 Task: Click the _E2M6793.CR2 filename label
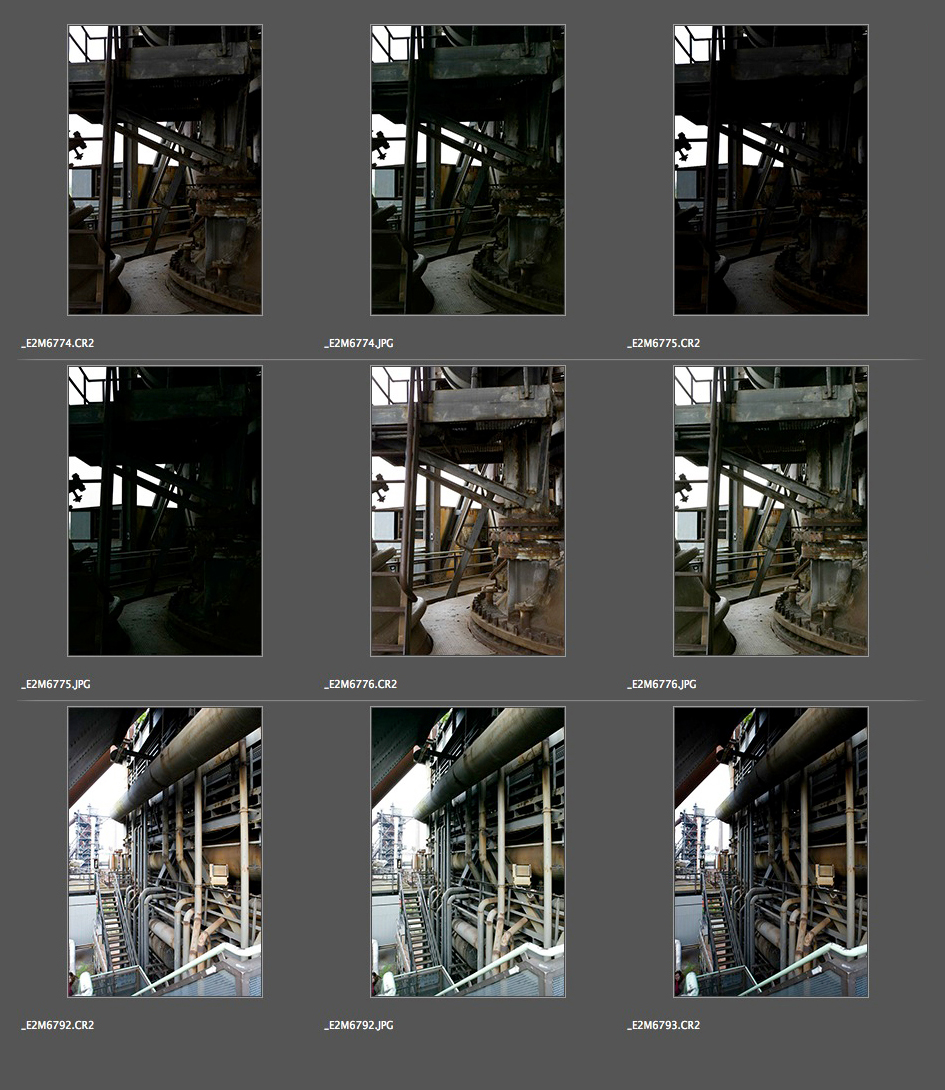663,1026
